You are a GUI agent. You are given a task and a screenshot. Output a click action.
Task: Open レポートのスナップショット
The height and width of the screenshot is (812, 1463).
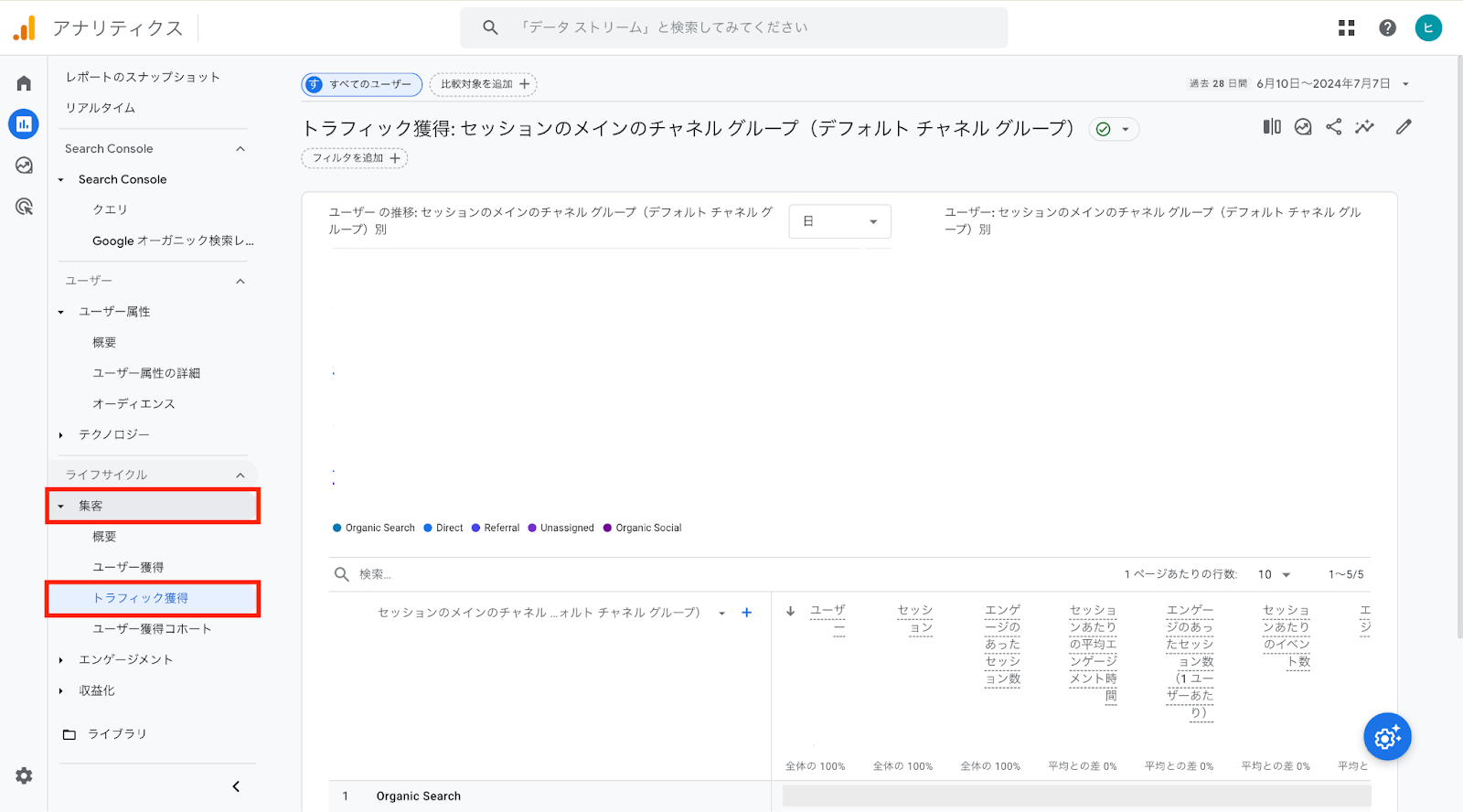[x=143, y=77]
